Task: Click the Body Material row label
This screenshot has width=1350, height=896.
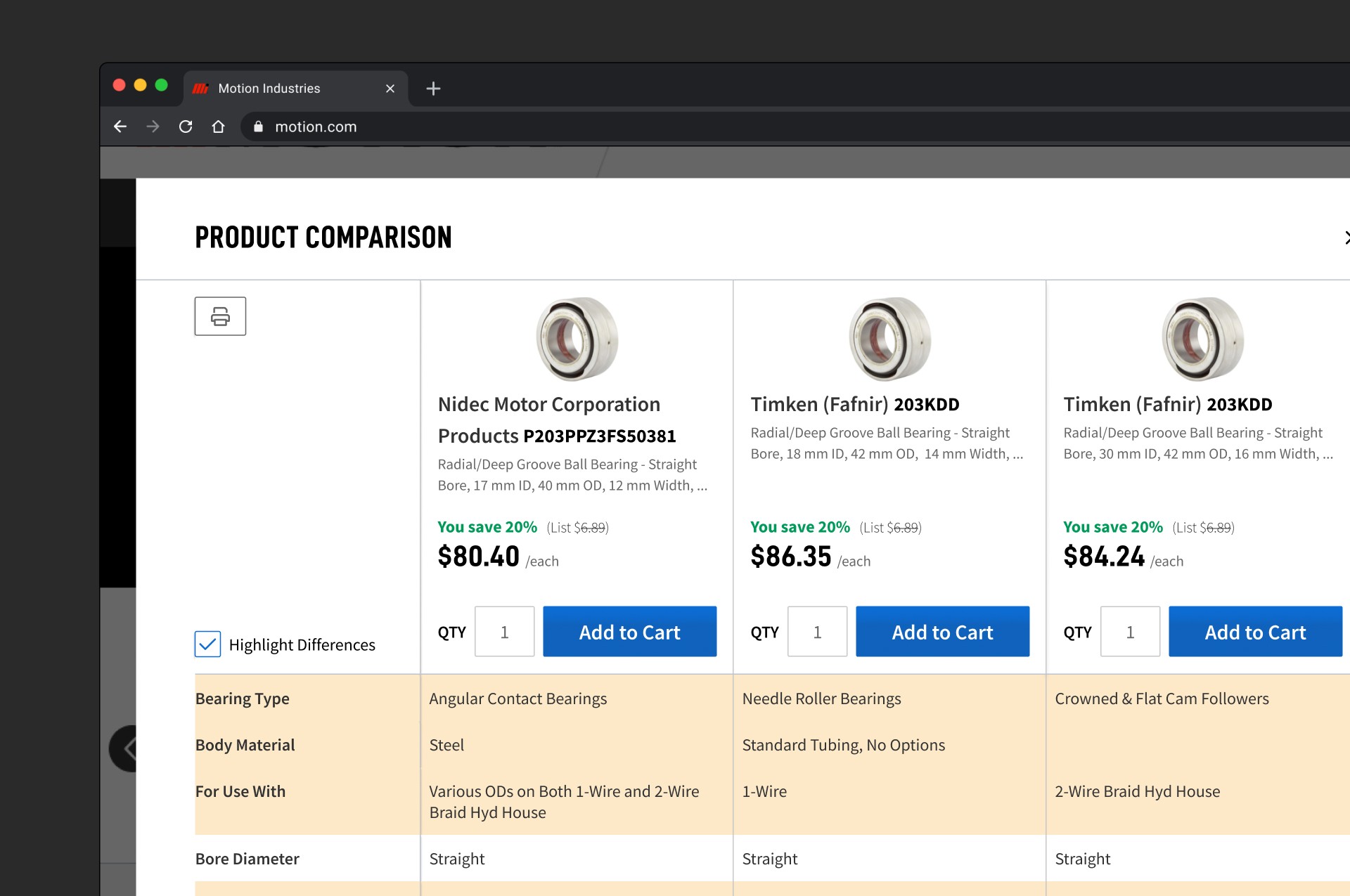Action: coord(245,745)
